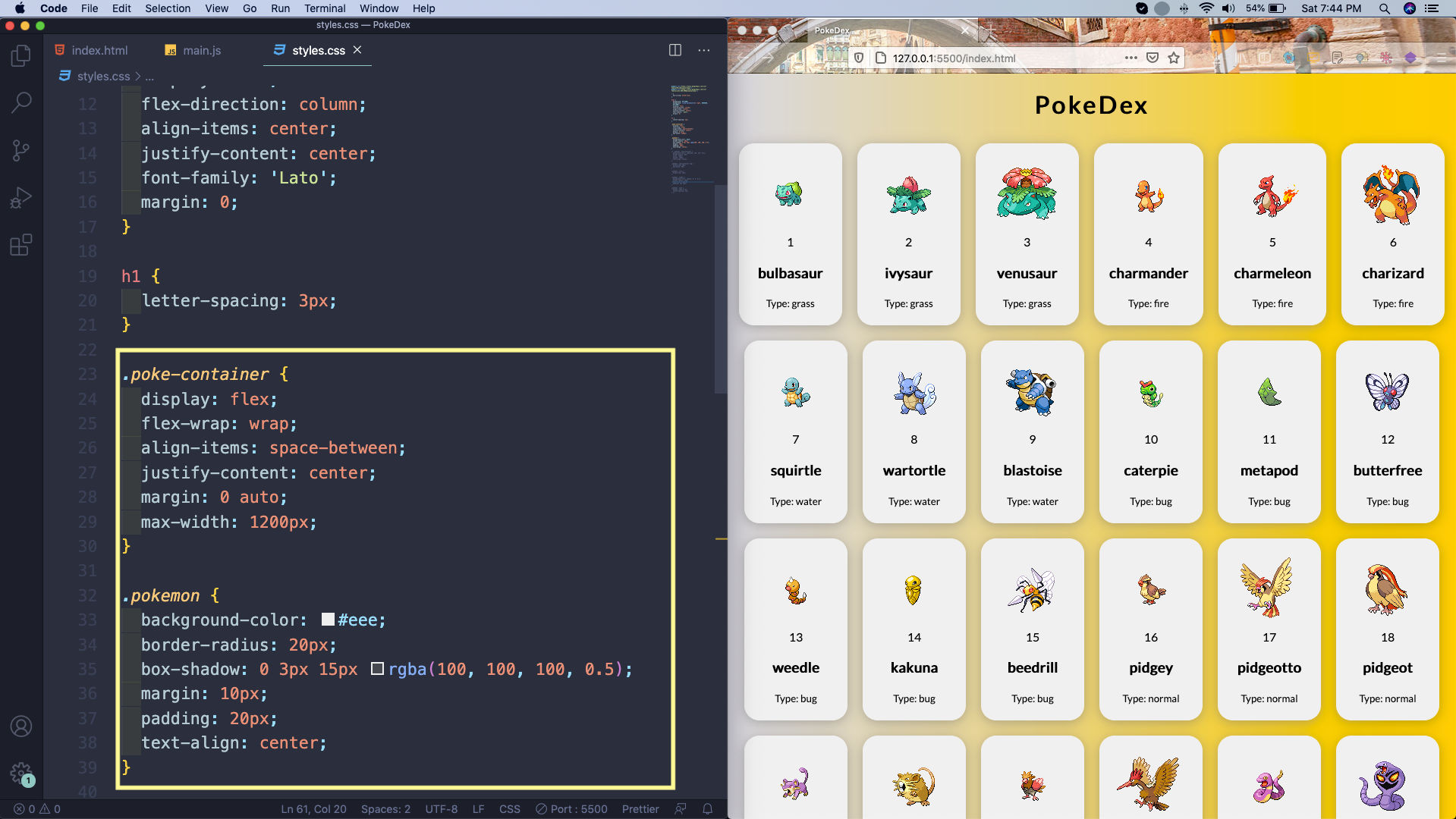This screenshot has width=1456, height=819.
Task: Change indentation via Spaces: 2
Action: pos(385,809)
